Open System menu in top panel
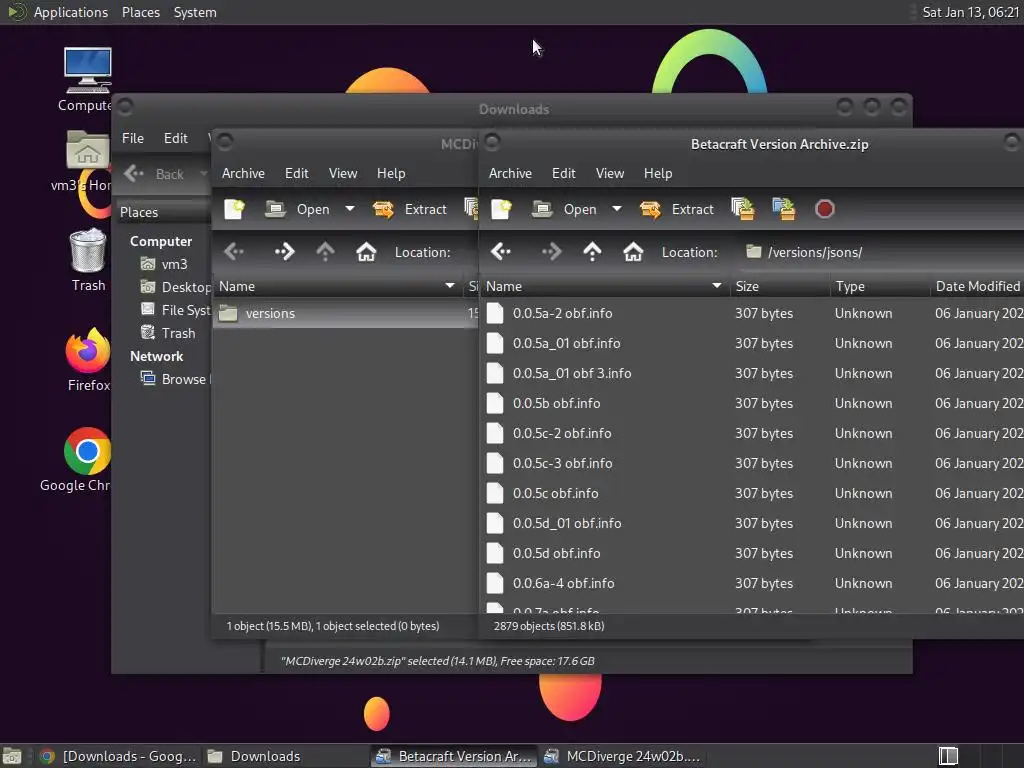The image size is (1024, 768). click(195, 12)
